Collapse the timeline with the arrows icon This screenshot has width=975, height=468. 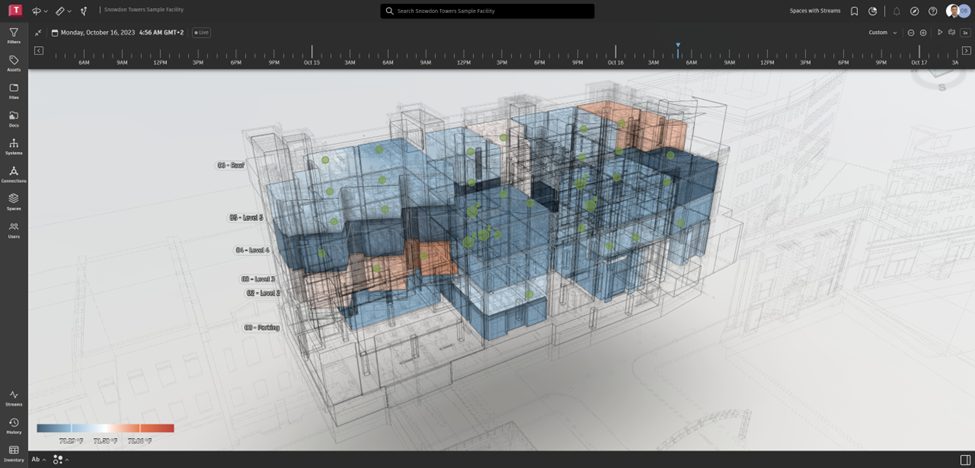click(39, 32)
